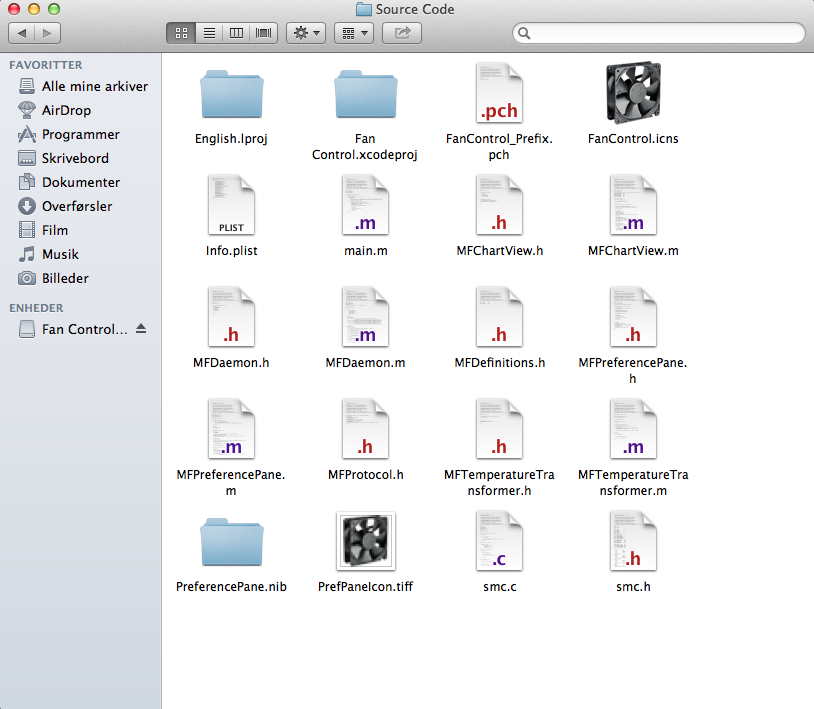The image size is (814, 709).
Task: Select the MFChartView.m file icon
Action: pyautogui.click(x=633, y=205)
